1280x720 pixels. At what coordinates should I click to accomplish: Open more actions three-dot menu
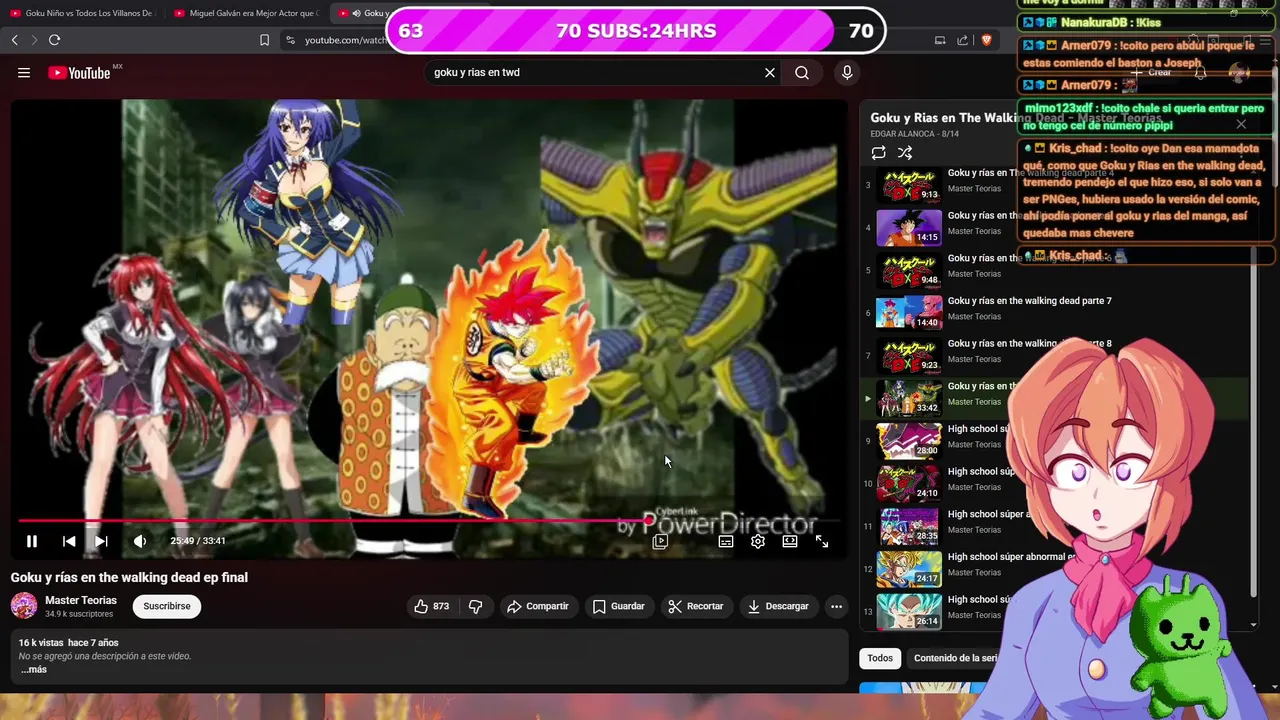pos(836,606)
